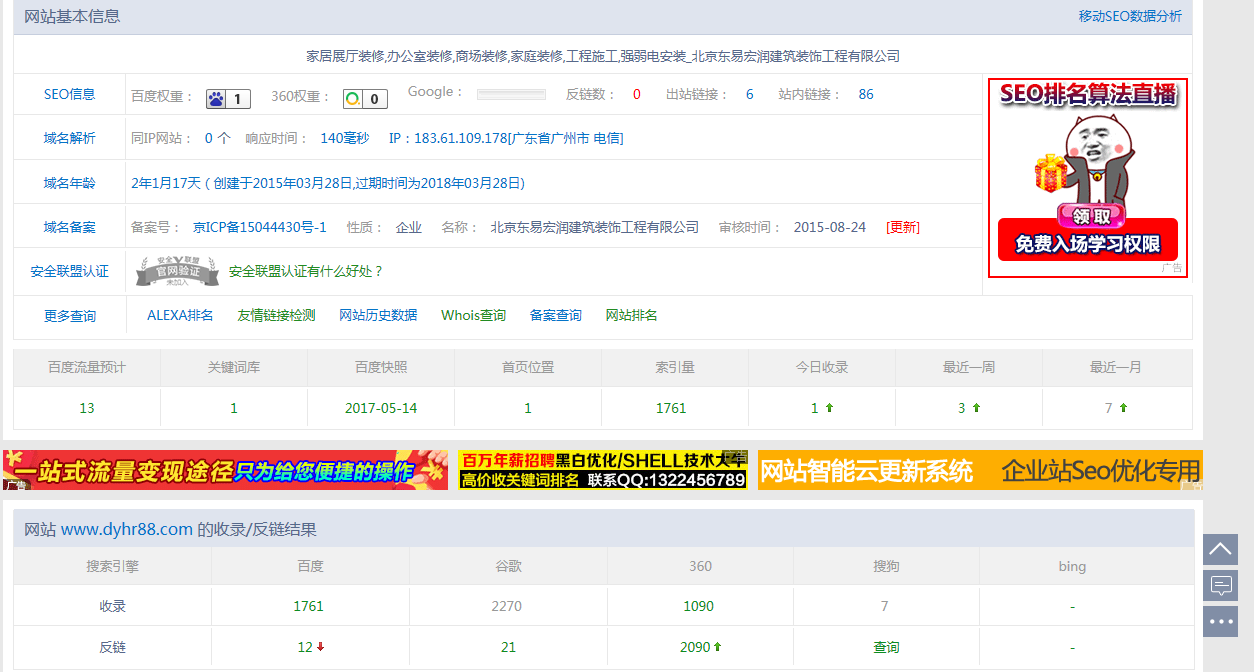Screen dimensions: 1254x672
Task: Click the 网站智能云更新系统 banner ad
Action: coord(980,470)
